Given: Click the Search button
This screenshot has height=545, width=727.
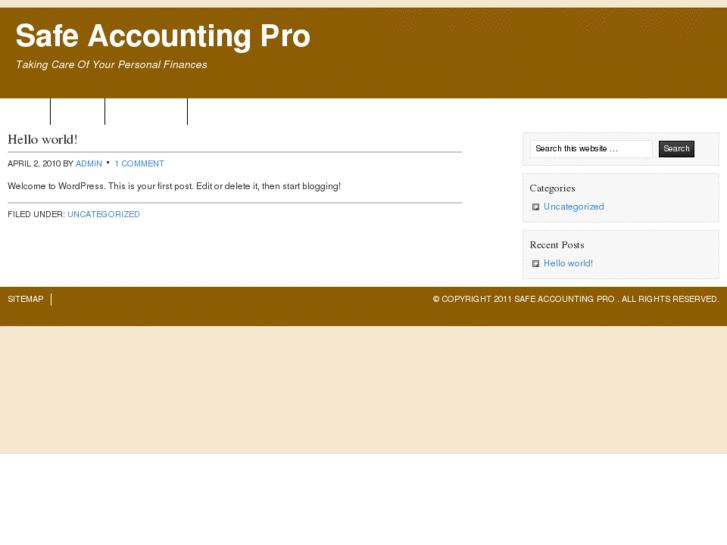Looking at the screenshot, I should [x=676, y=149].
